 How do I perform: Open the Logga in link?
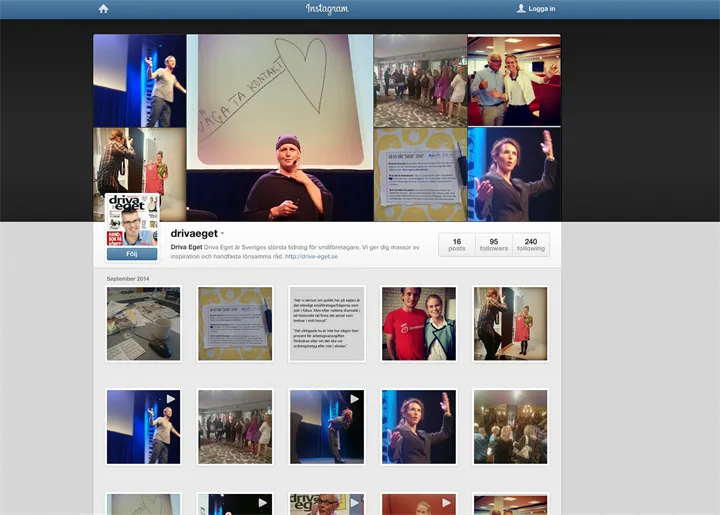point(542,9)
